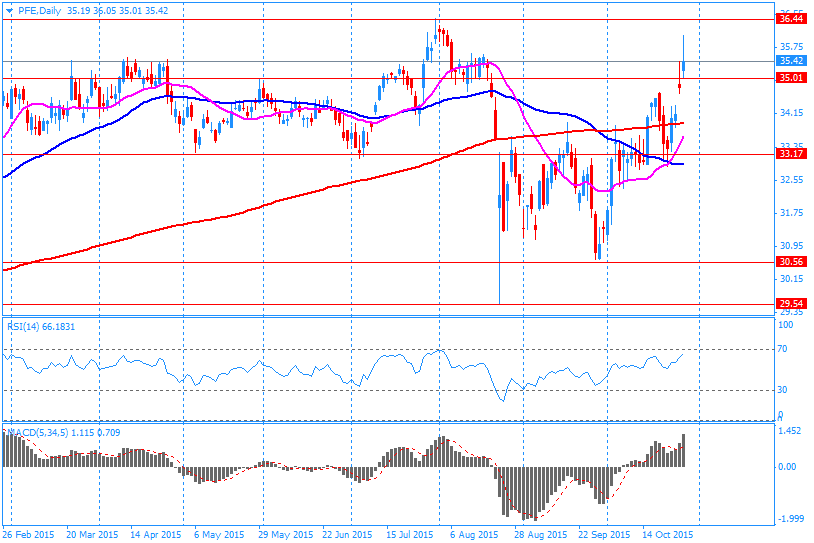This screenshot has width=814, height=543.
Task: Click the 22 Sep 2015 date label
Action: [x=604, y=535]
